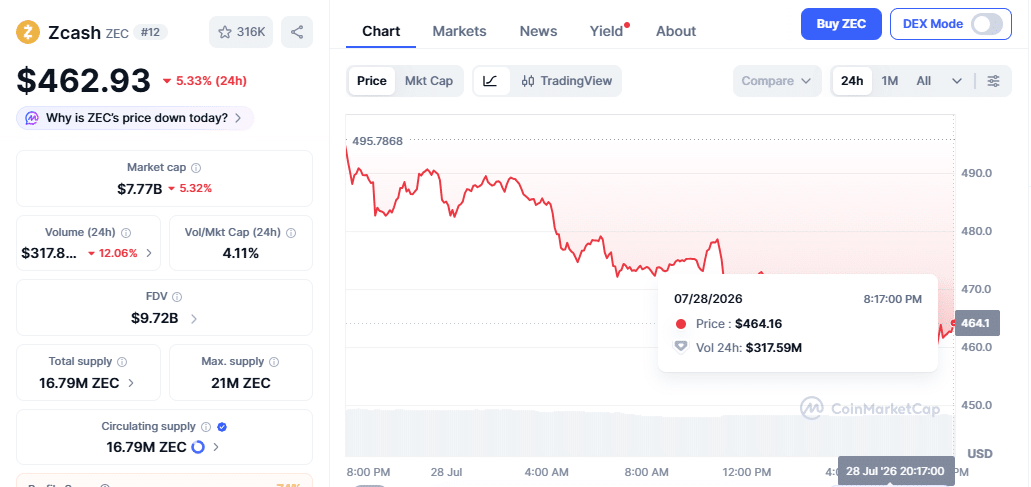
Task: Click the Buy ZEC button
Action: 841,24
